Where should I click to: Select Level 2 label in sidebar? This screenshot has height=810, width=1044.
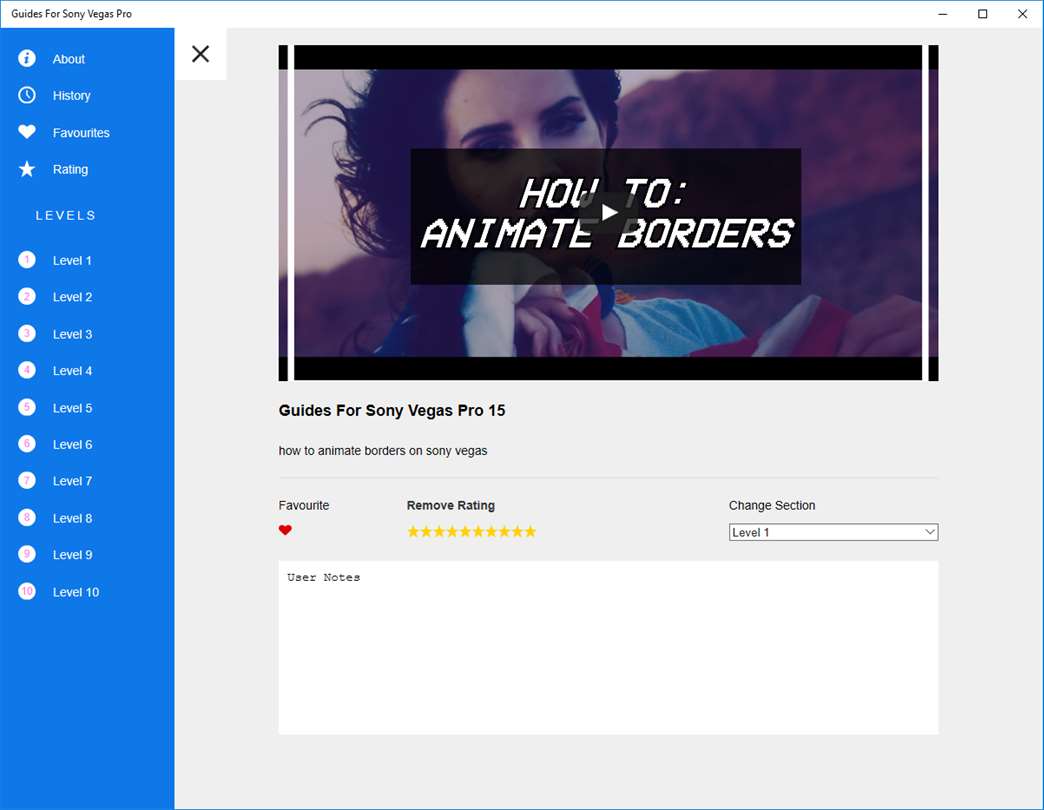73,298
